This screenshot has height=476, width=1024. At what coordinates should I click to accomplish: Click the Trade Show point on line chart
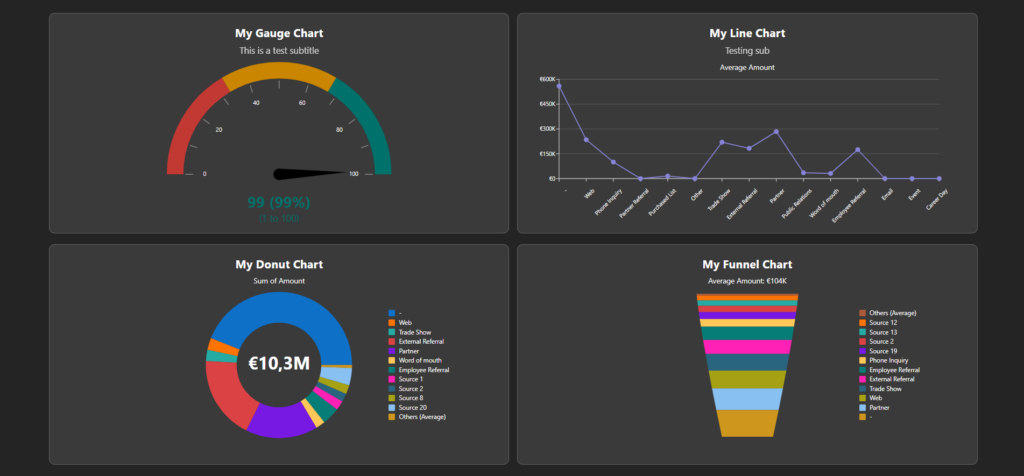tap(722, 142)
